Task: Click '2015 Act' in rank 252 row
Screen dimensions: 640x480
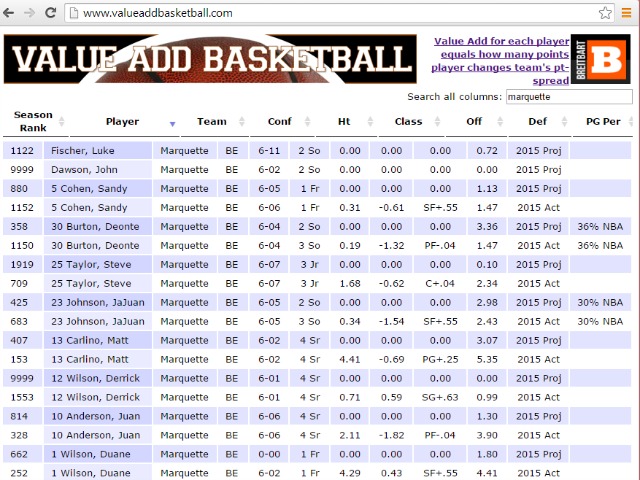Action: (x=538, y=473)
